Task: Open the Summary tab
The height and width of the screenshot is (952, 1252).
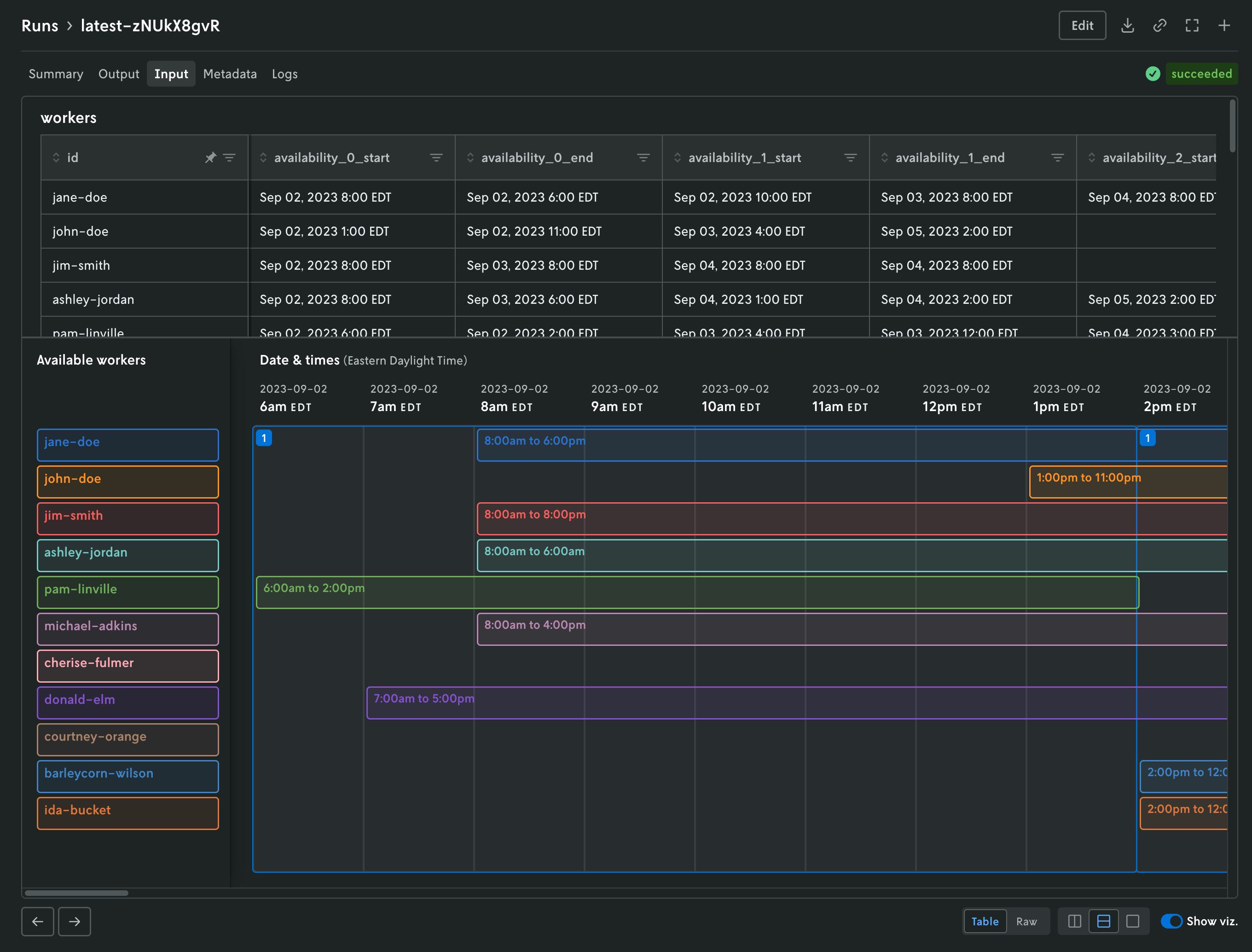Action: [56, 74]
